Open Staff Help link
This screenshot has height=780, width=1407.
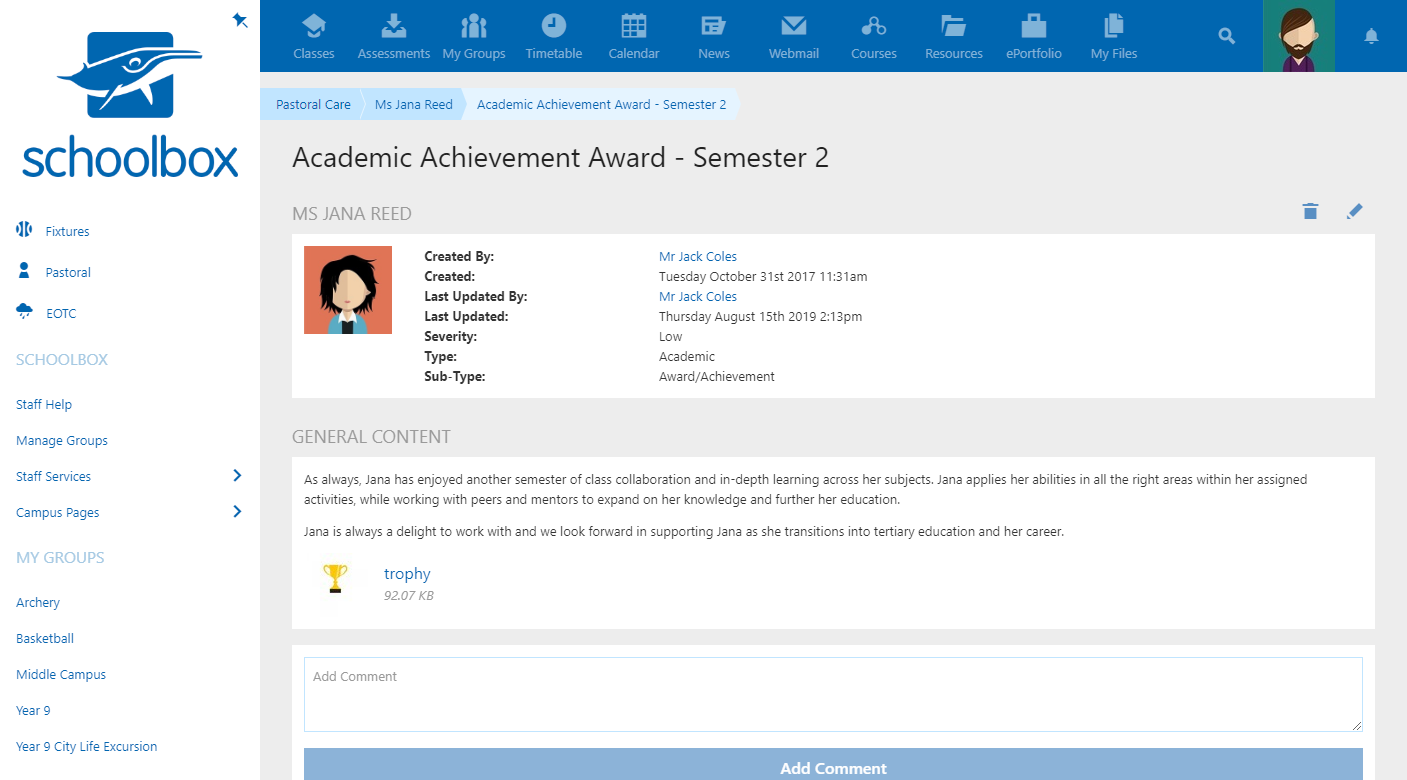click(x=44, y=404)
